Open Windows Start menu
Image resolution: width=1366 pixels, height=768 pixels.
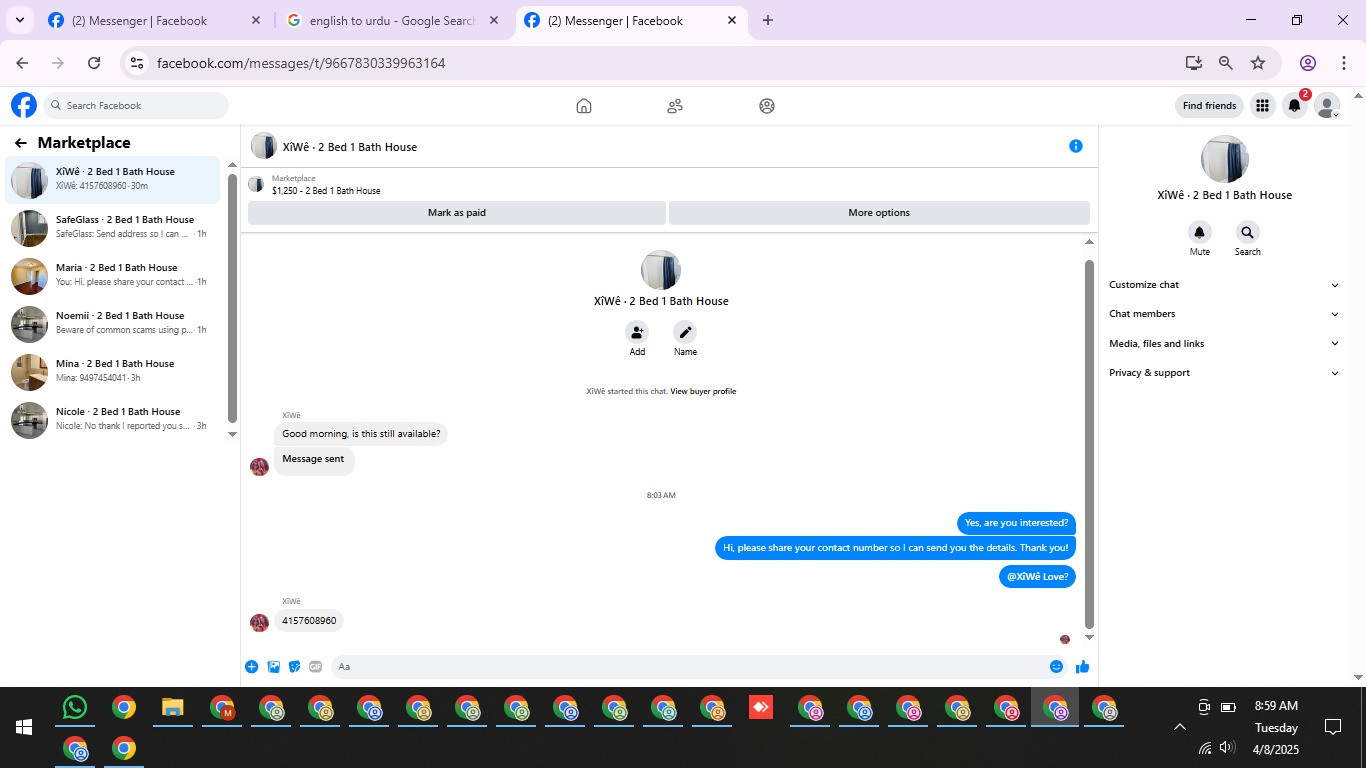(24, 727)
